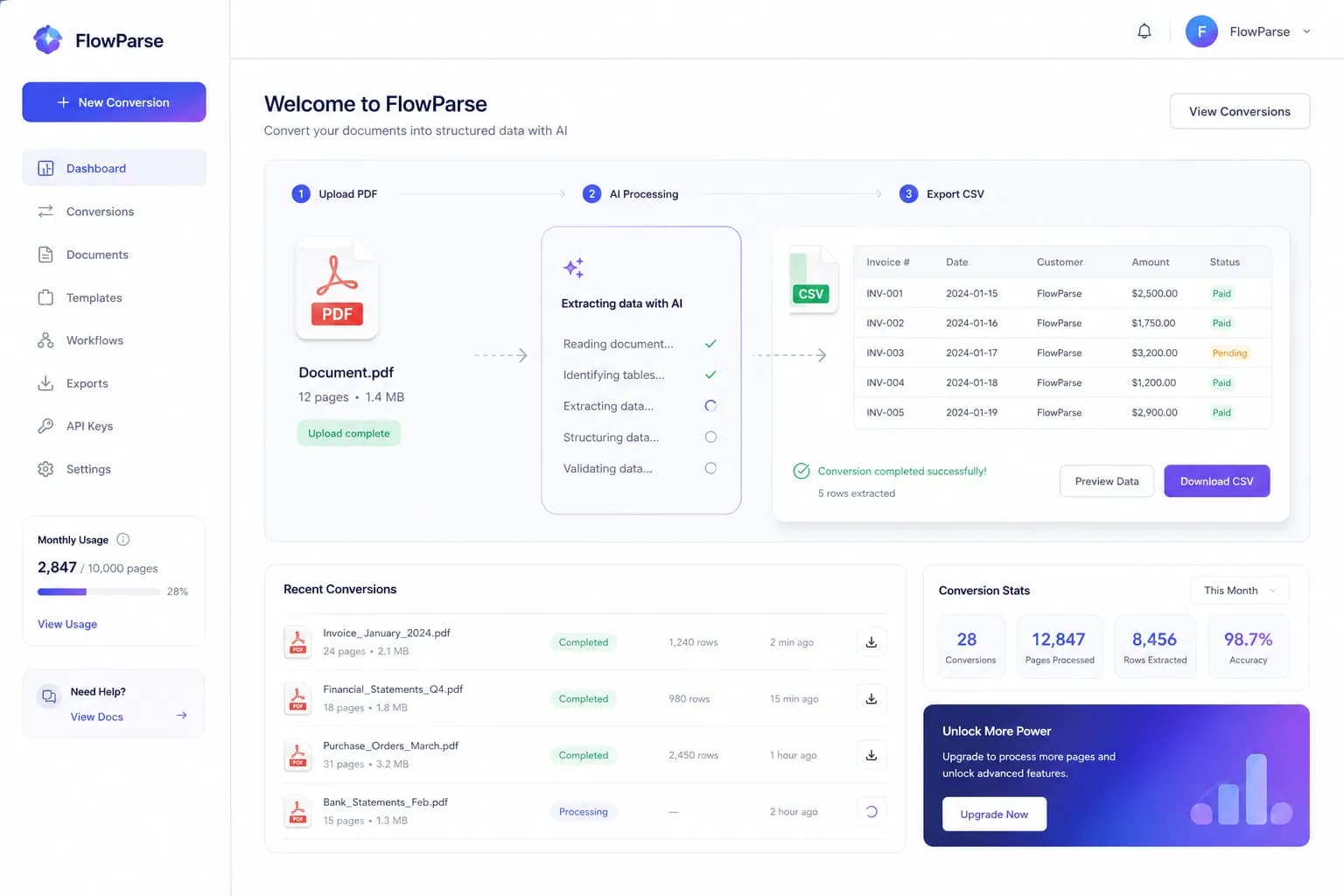Image resolution: width=1344 pixels, height=896 pixels.
Task: Click conversion success check icon
Action: pyautogui.click(x=801, y=471)
